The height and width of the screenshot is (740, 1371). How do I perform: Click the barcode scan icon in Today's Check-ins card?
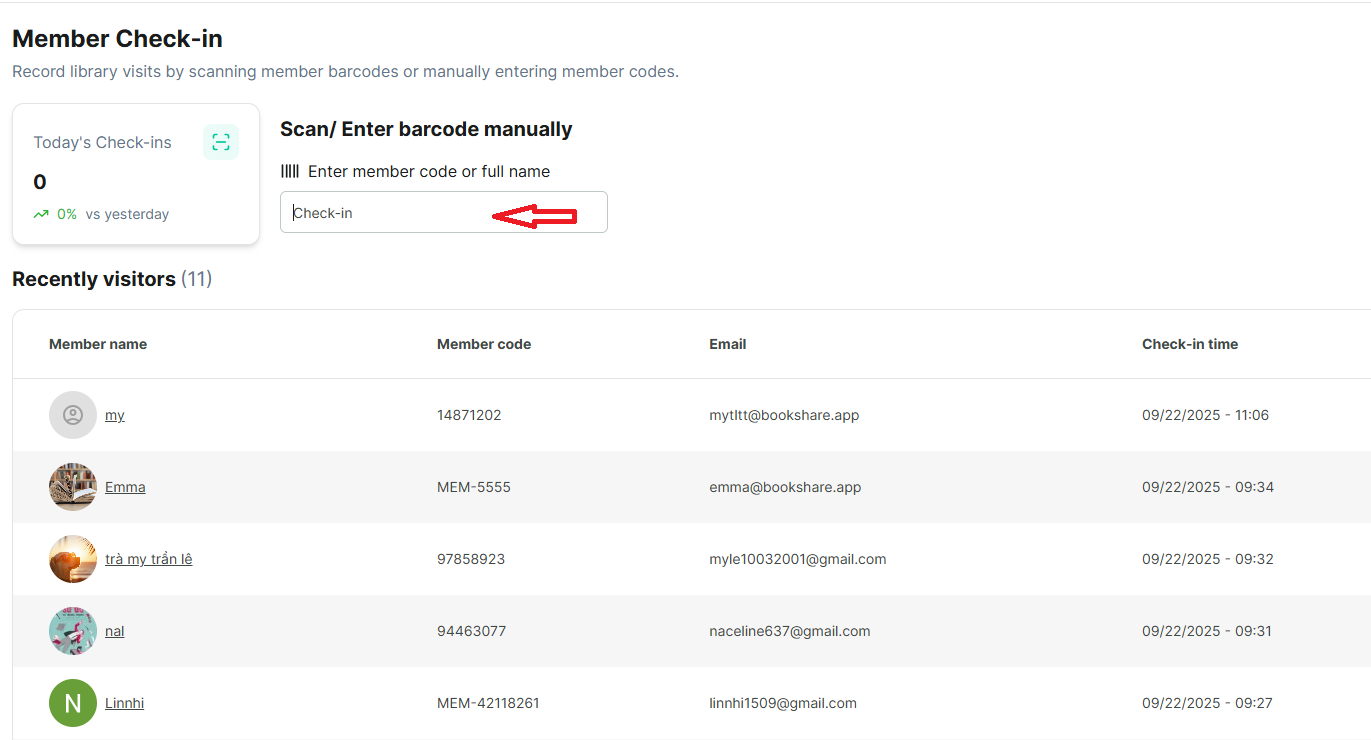click(221, 142)
